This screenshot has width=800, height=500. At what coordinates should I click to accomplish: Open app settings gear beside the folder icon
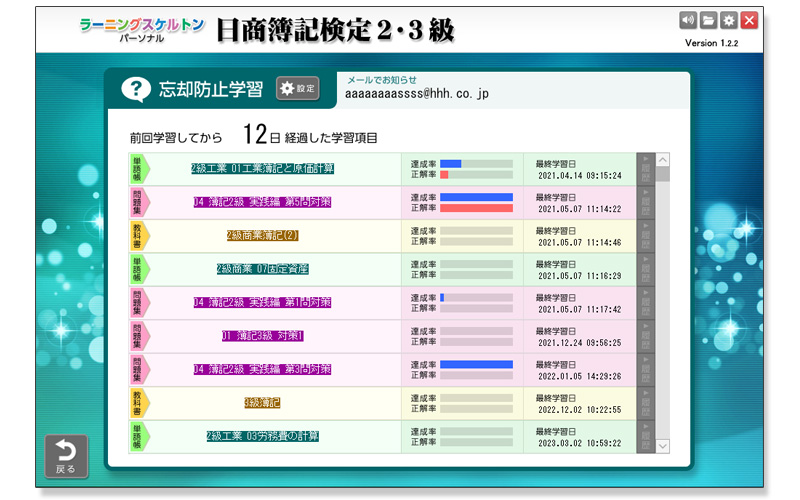(729, 20)
